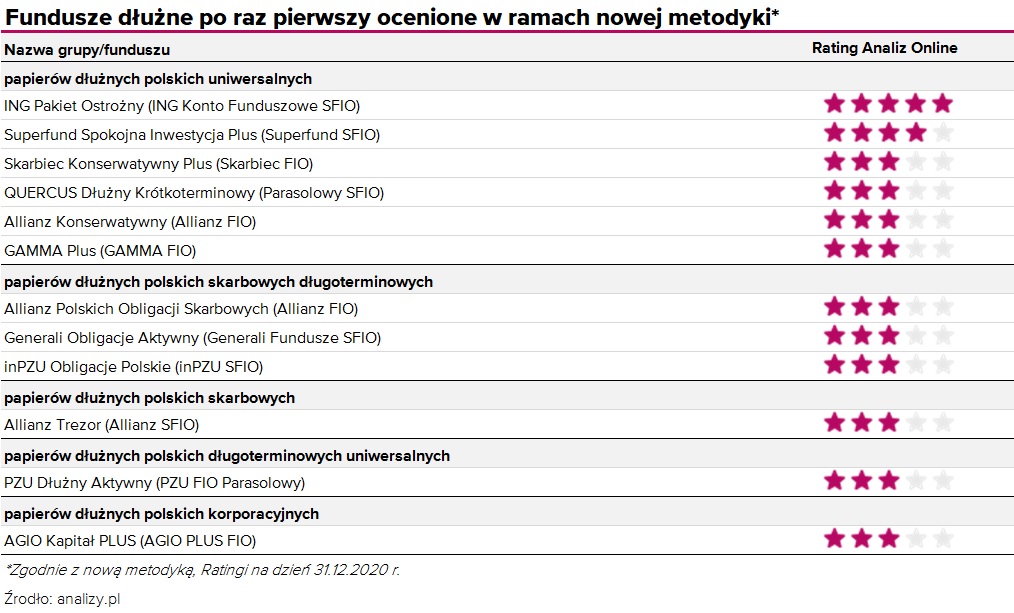Click the star rating for Generali Obligacje Aktywny
The height and width of the screenshot is (613, 1014).
pyautogui.click(x=889, y=336)
